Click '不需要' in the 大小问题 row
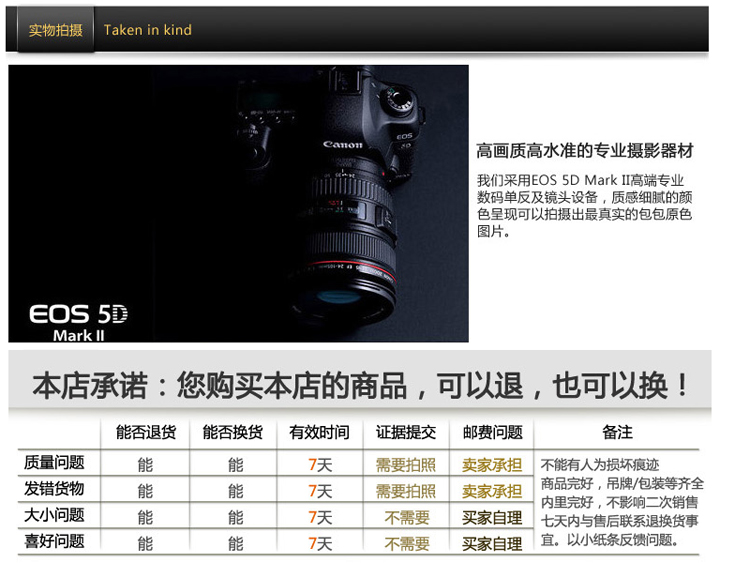 (x=407, y=518)
